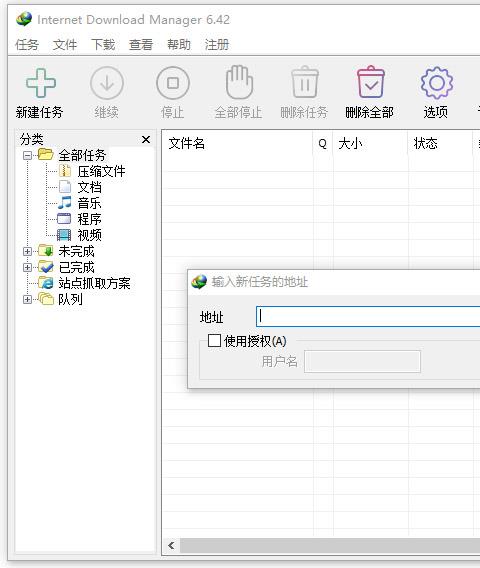Open the 查看 menu
The image size is (480, 568).
tap(141, 45)
